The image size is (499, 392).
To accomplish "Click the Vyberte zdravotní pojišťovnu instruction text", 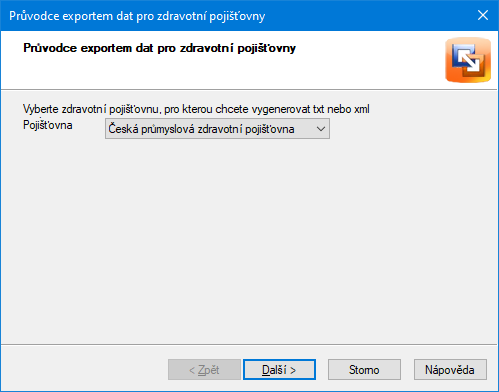I will 196,109.
